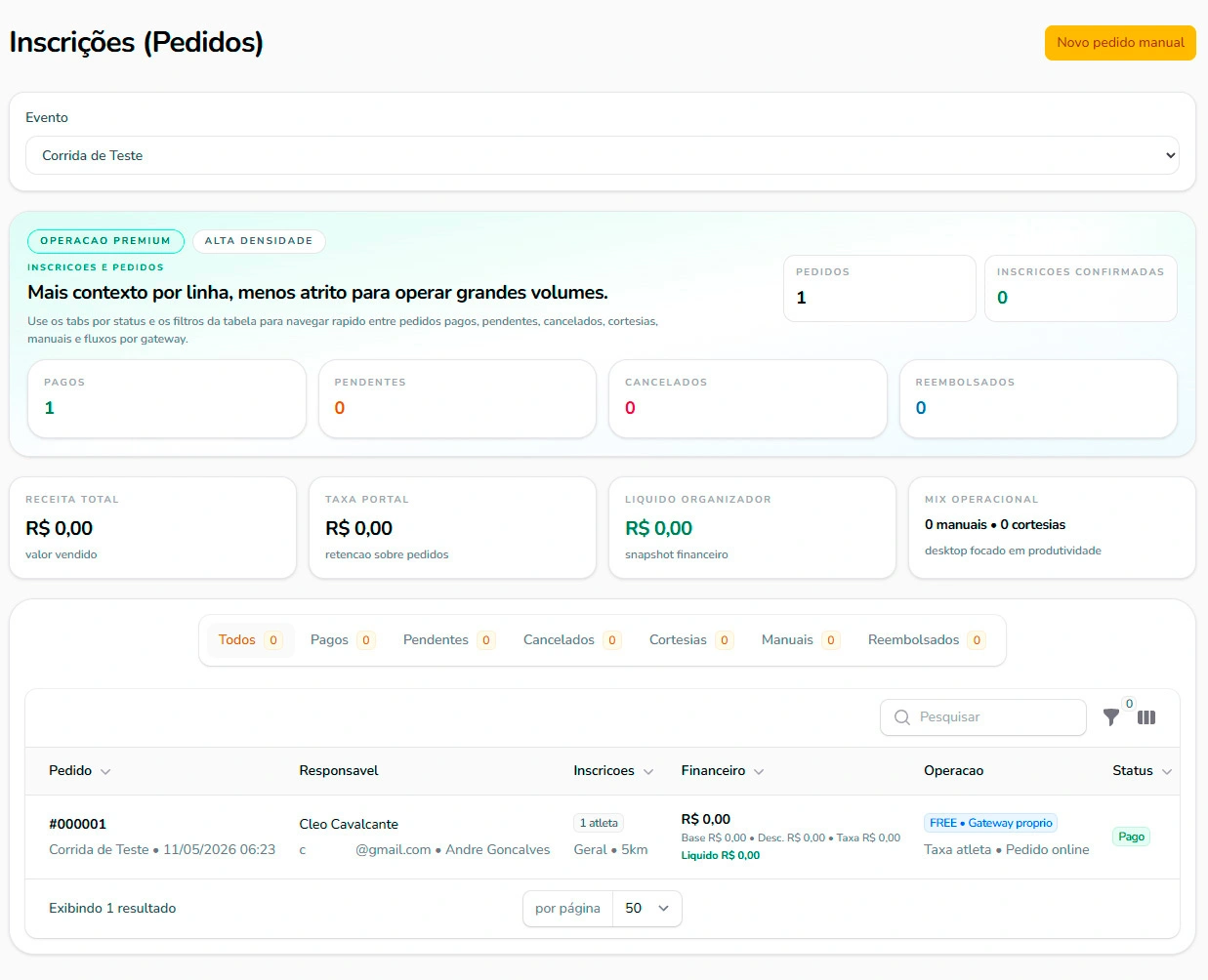Image resolution: width=1208 pixels, height=980 pixels.
Task: Click the INSCRICOES CONFIRMADAS counter card
Action: (x=1080, y=288)
